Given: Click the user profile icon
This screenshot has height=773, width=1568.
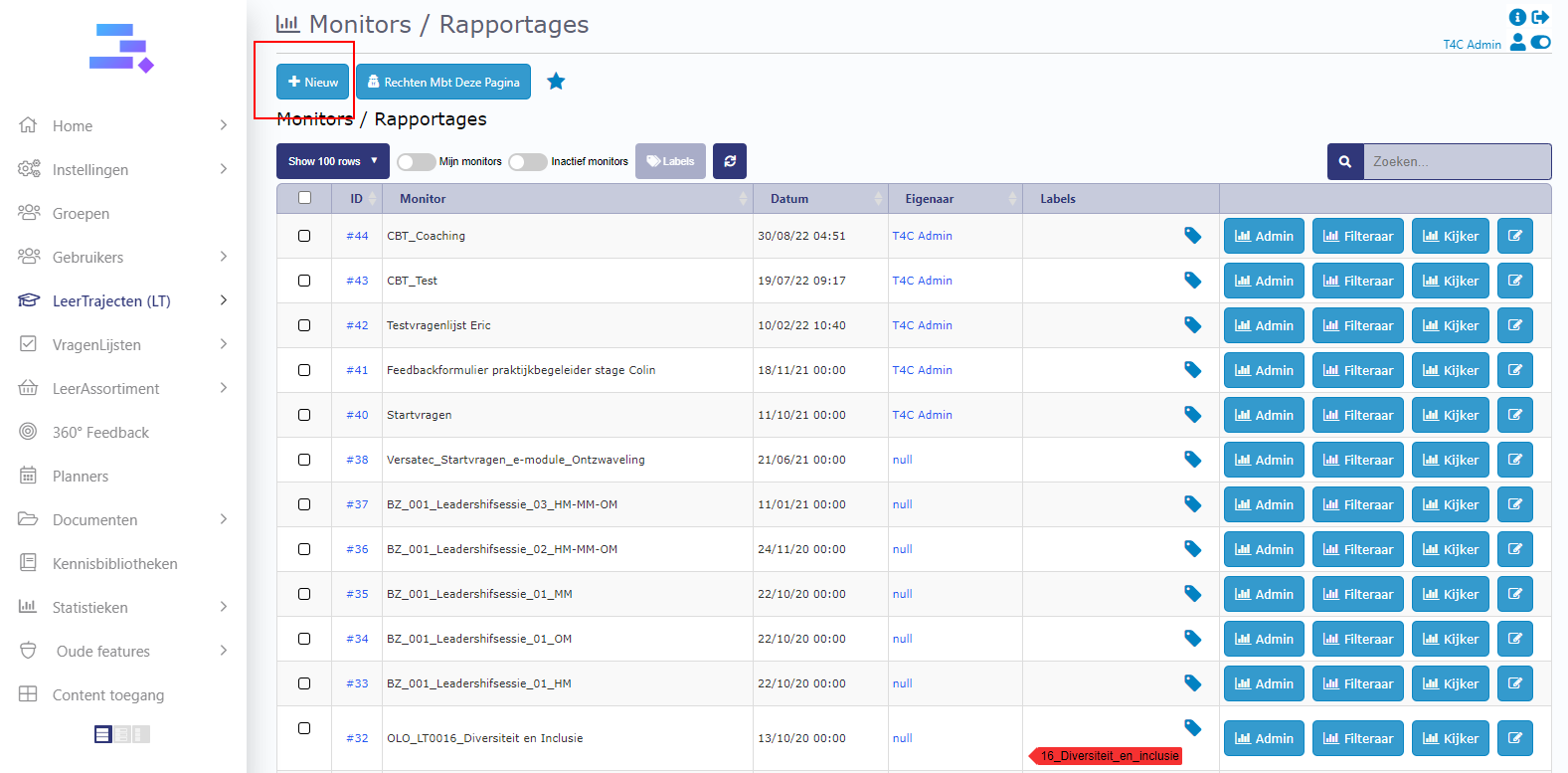Looking at the screenshot, I should [x=1517, y=43].
